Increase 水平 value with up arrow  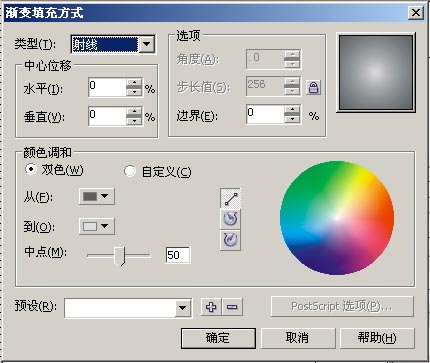134,83
